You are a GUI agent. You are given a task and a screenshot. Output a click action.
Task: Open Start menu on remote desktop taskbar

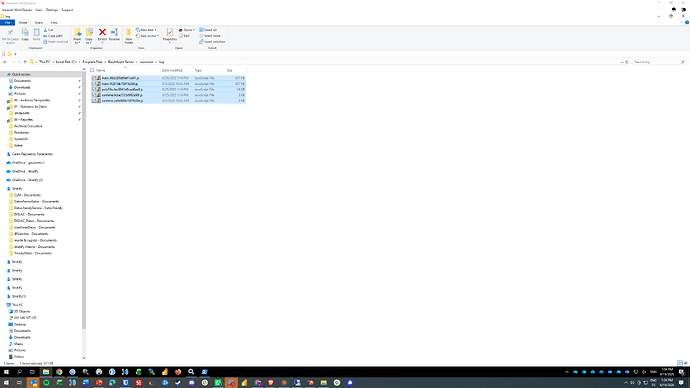pos(6,372)
